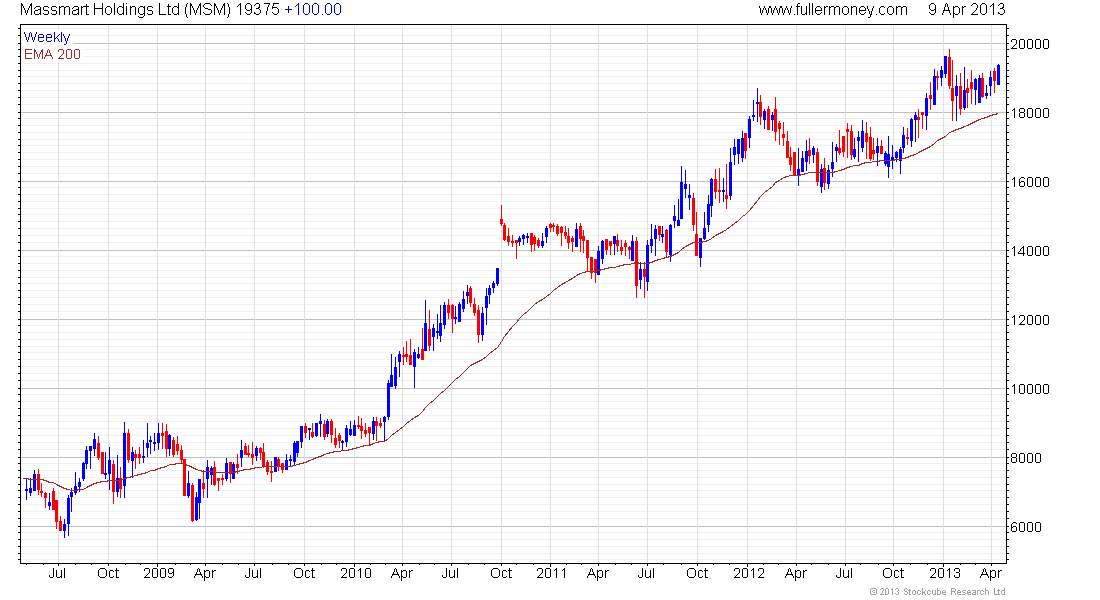
Task: Click the copyright Stockcube Research Ltd text
Action: (937, 592)
